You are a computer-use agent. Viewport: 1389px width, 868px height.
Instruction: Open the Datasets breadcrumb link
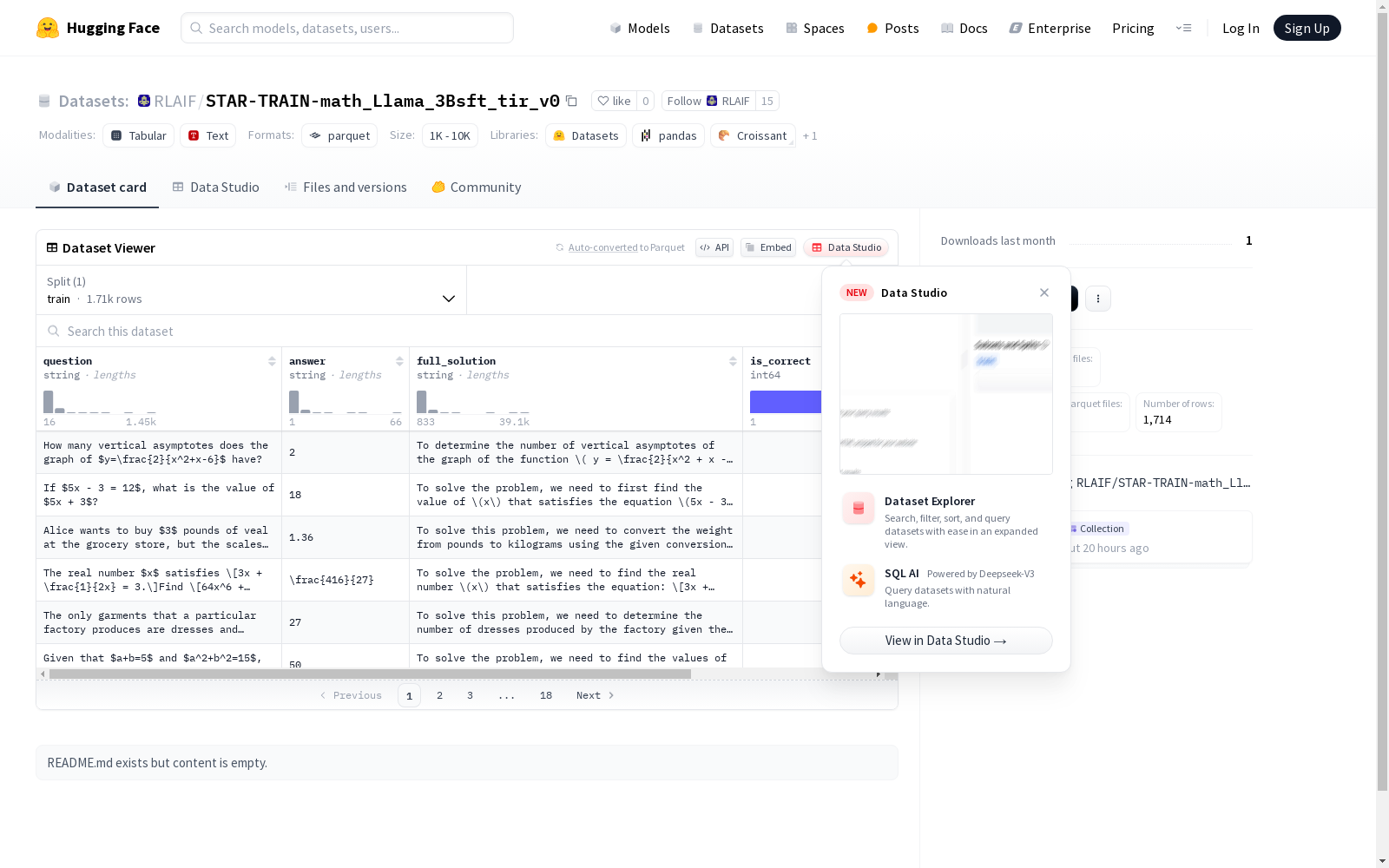[93, 101]
